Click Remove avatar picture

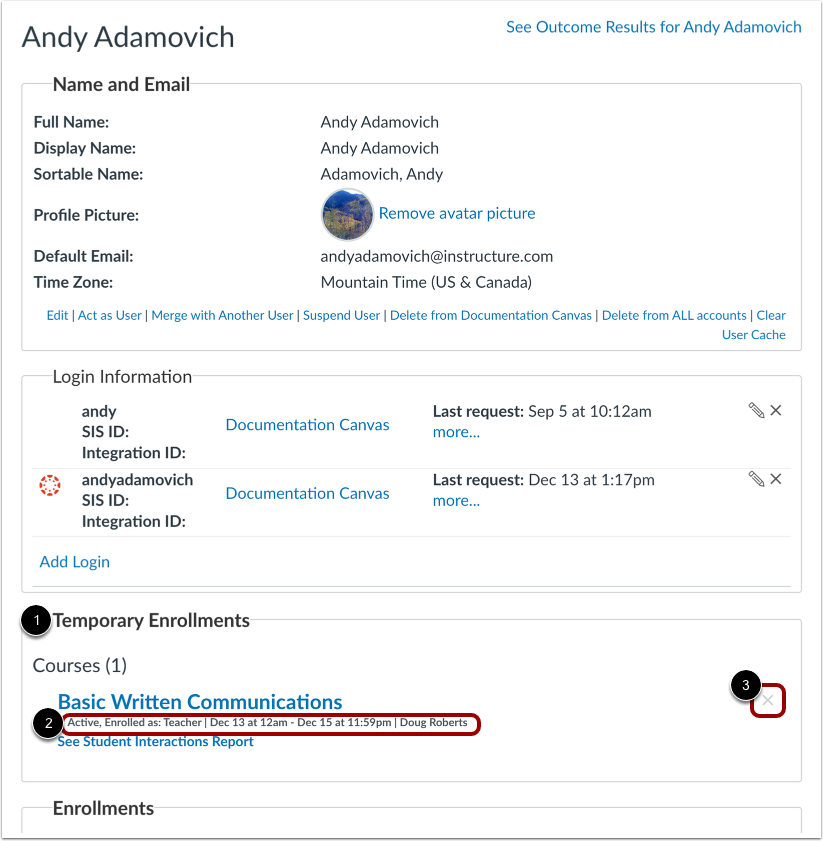pyautogui.click(x=456, y=213)
